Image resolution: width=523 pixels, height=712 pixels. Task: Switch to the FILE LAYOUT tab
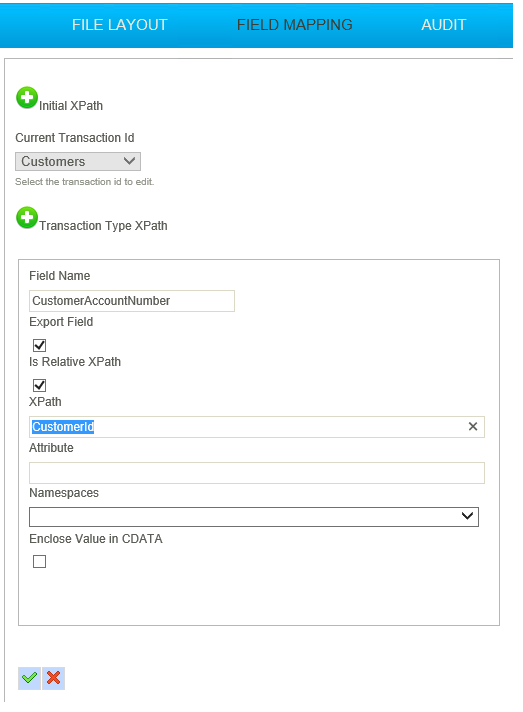coord(120,25)
